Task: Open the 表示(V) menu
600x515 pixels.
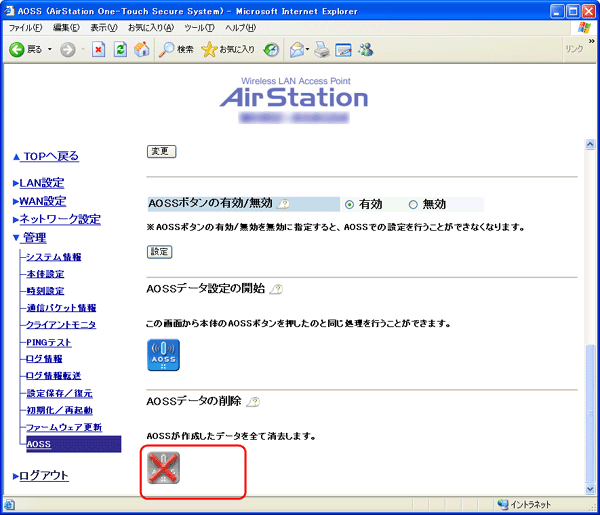Action: point(104,28)
